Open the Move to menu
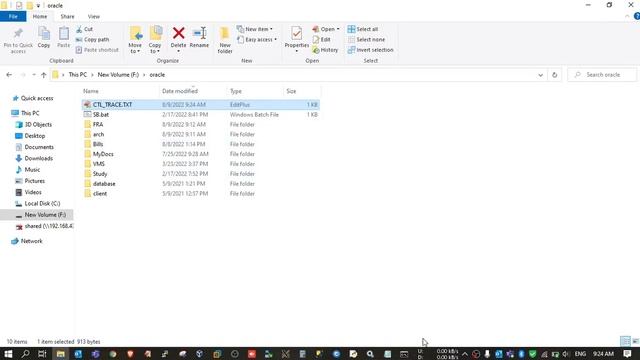 click(x=135, y=40)
